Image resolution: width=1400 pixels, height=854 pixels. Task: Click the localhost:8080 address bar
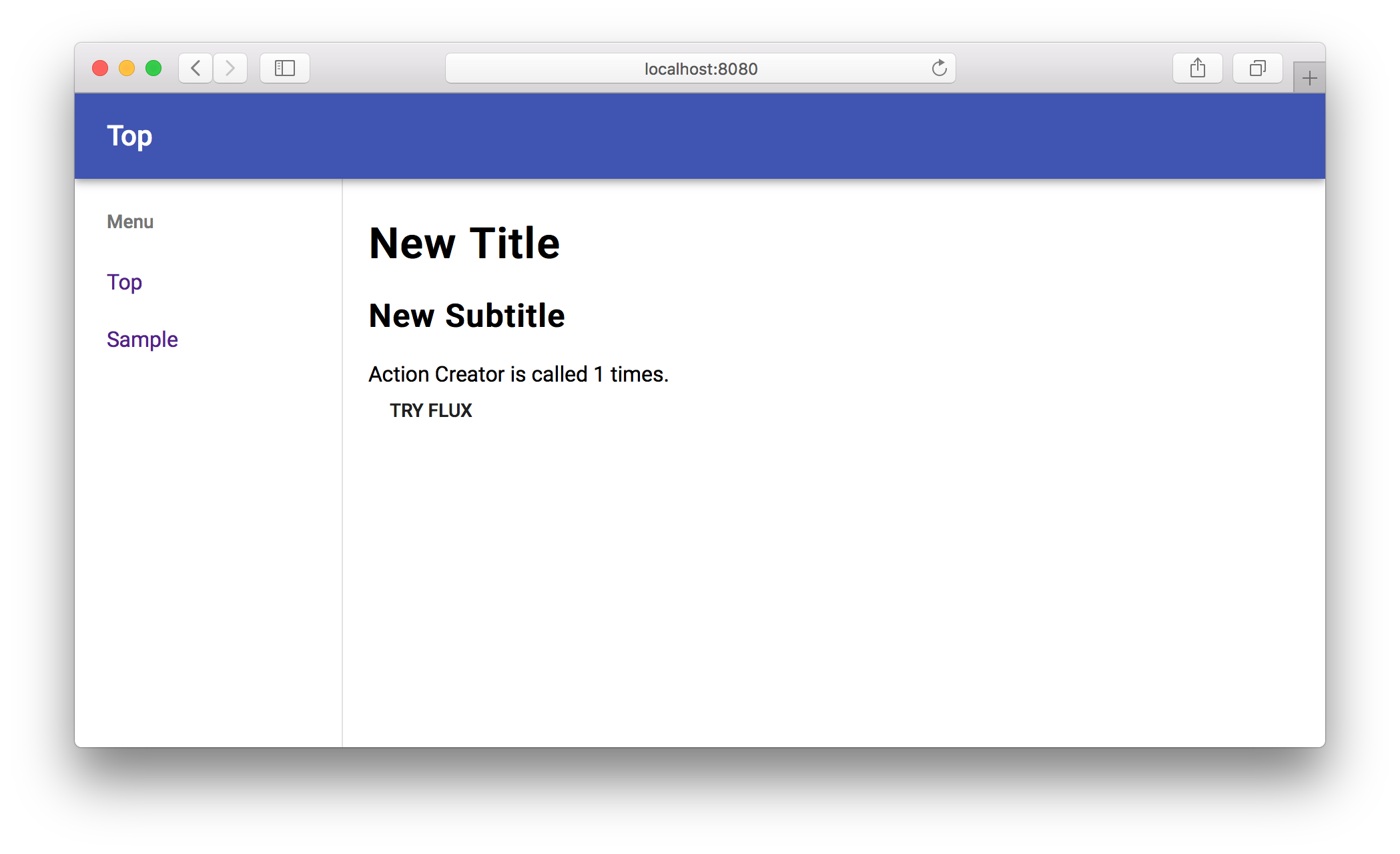coord(700,67)
